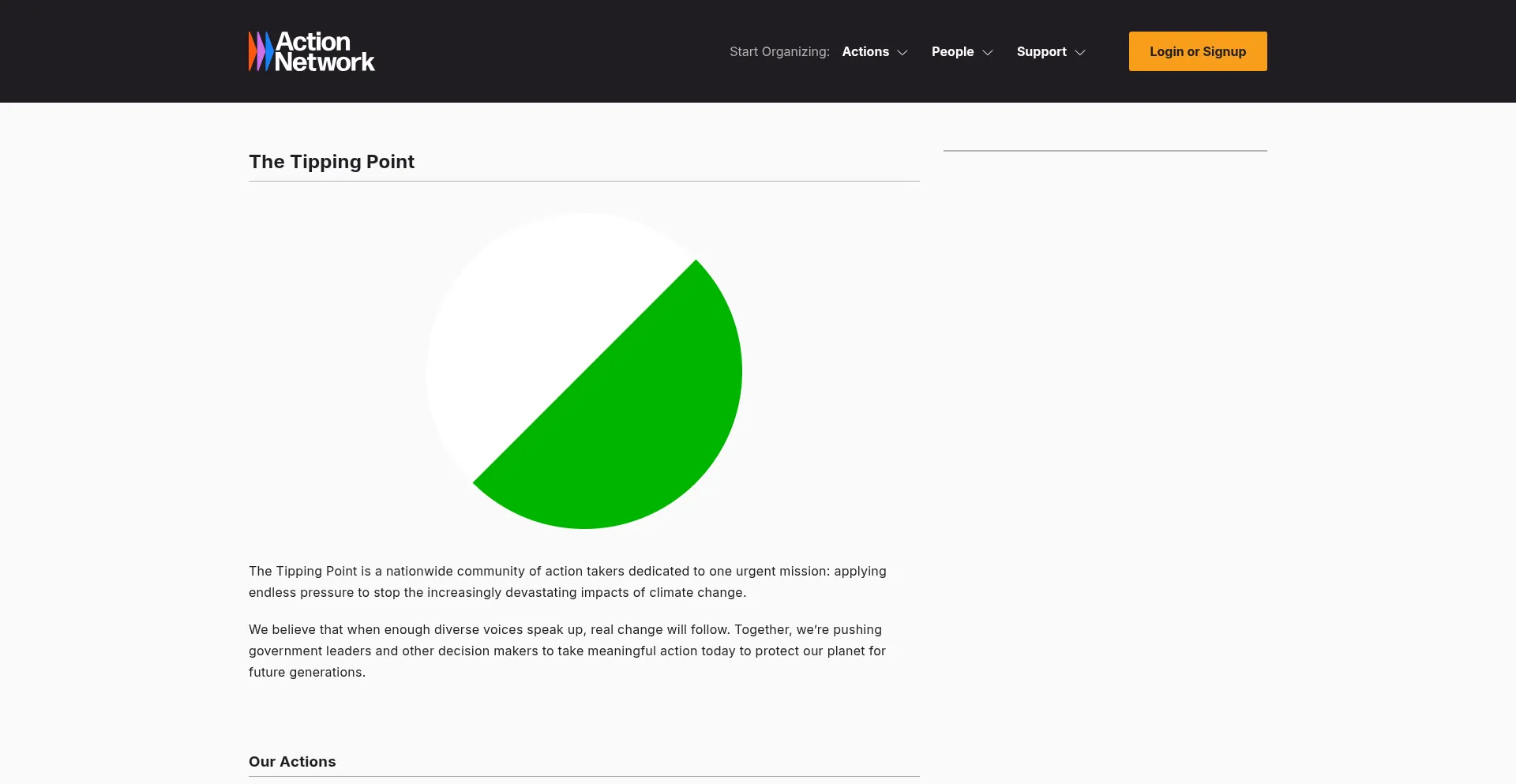
Task: Expand the chevron next to Actions
Action: click(902, 52)
